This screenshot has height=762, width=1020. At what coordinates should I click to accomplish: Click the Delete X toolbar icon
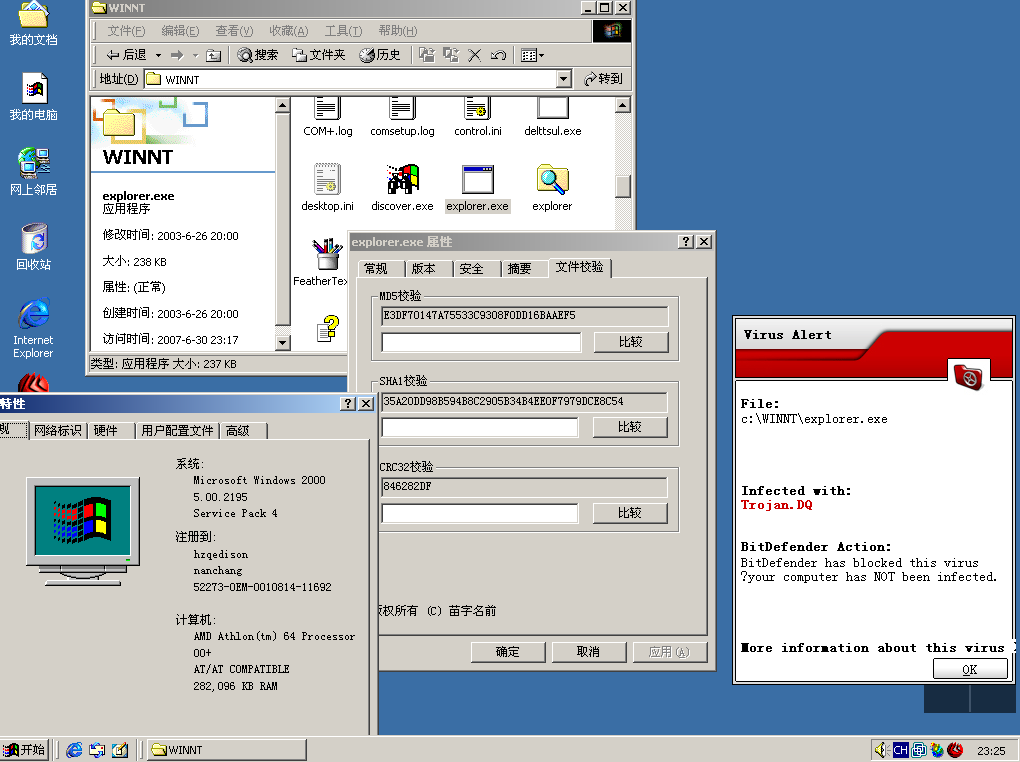tap(475, 55)
